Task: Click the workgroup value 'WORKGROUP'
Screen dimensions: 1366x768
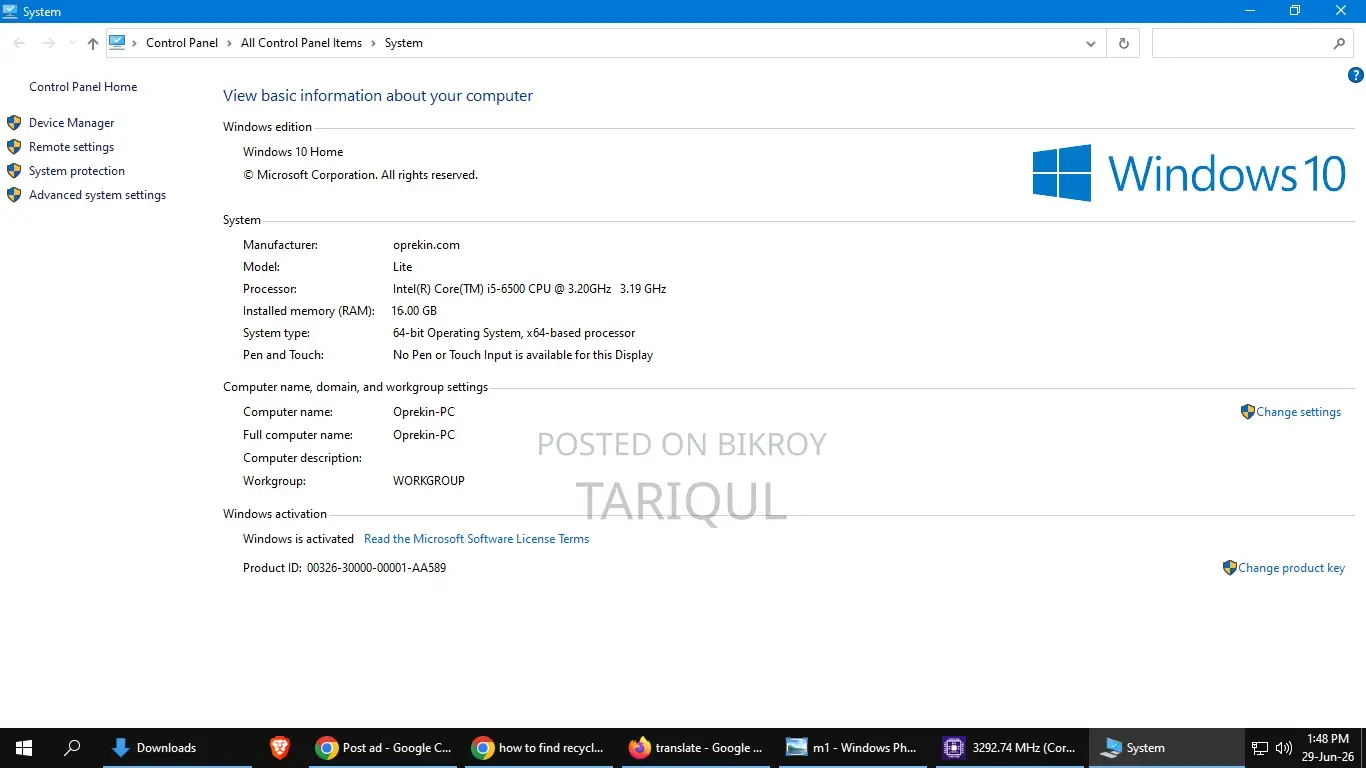Action: [x=429, y=481]
